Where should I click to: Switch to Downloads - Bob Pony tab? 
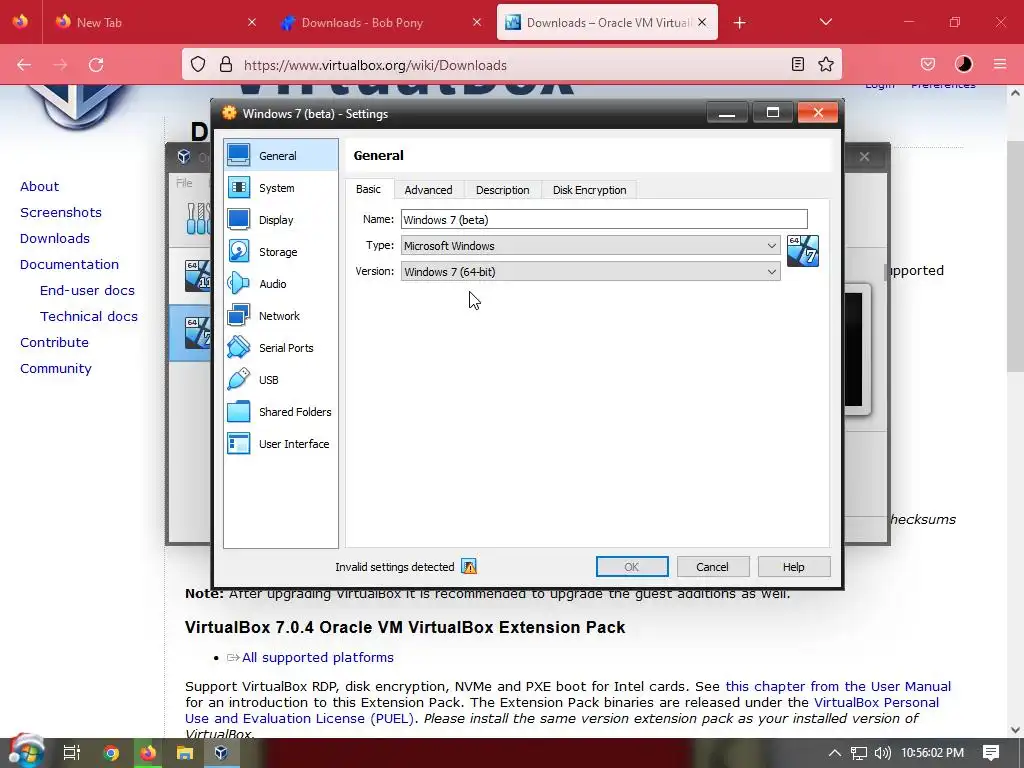[x=381, y=22]
